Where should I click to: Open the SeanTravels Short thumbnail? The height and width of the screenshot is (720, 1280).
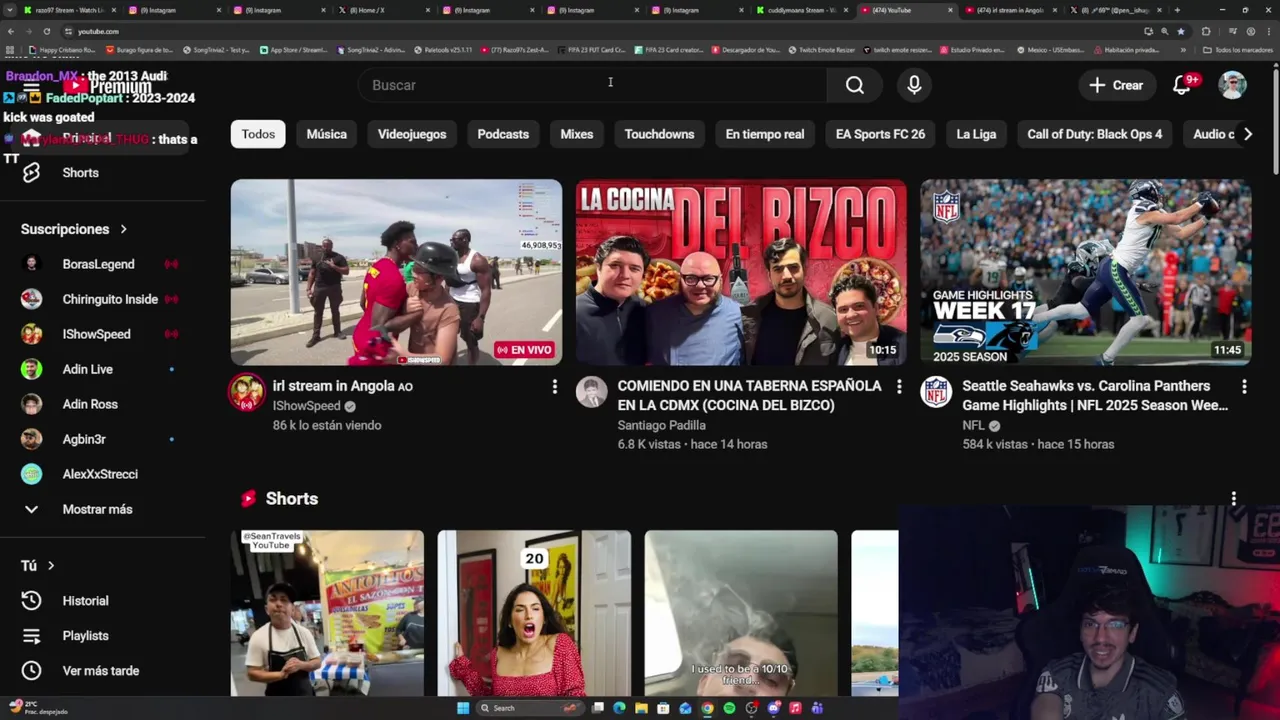327,613
